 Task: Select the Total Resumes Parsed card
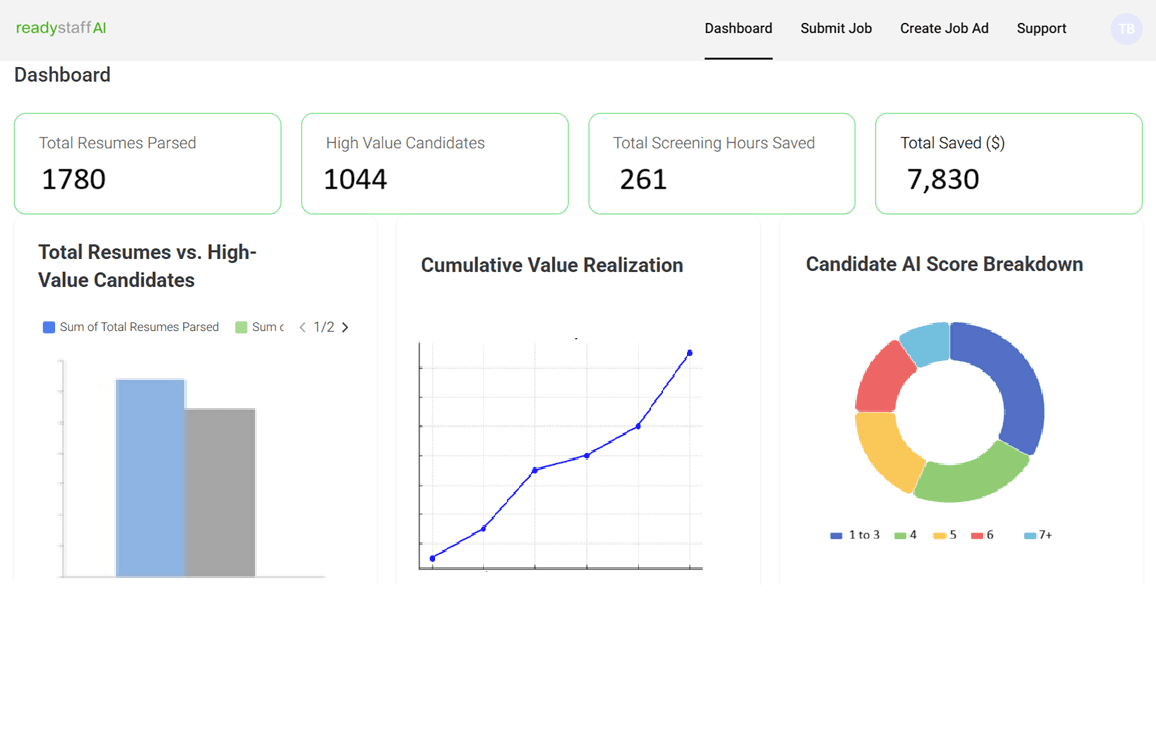click(x=147, y=164)
